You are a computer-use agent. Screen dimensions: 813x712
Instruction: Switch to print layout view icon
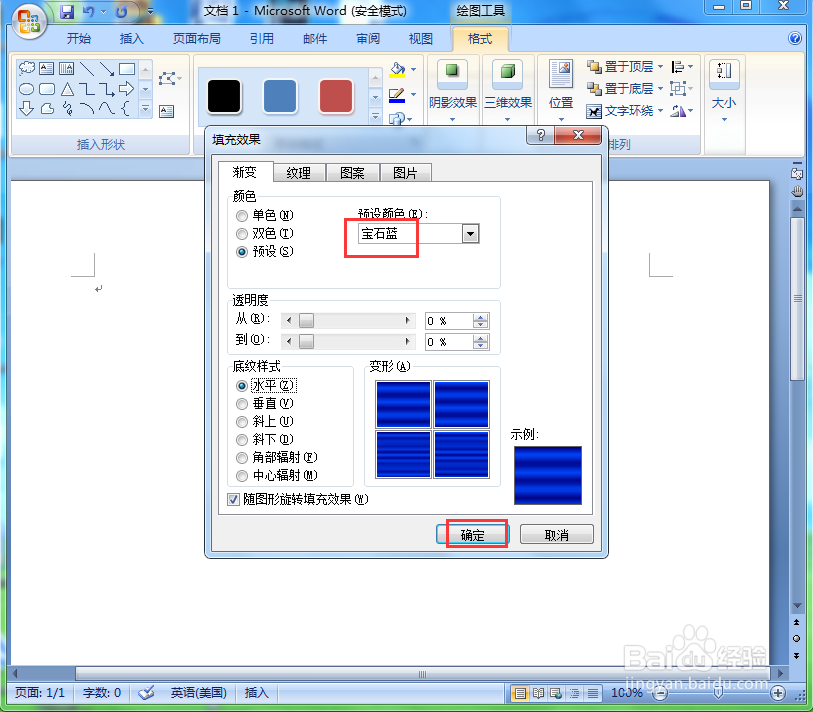[520, 693]
